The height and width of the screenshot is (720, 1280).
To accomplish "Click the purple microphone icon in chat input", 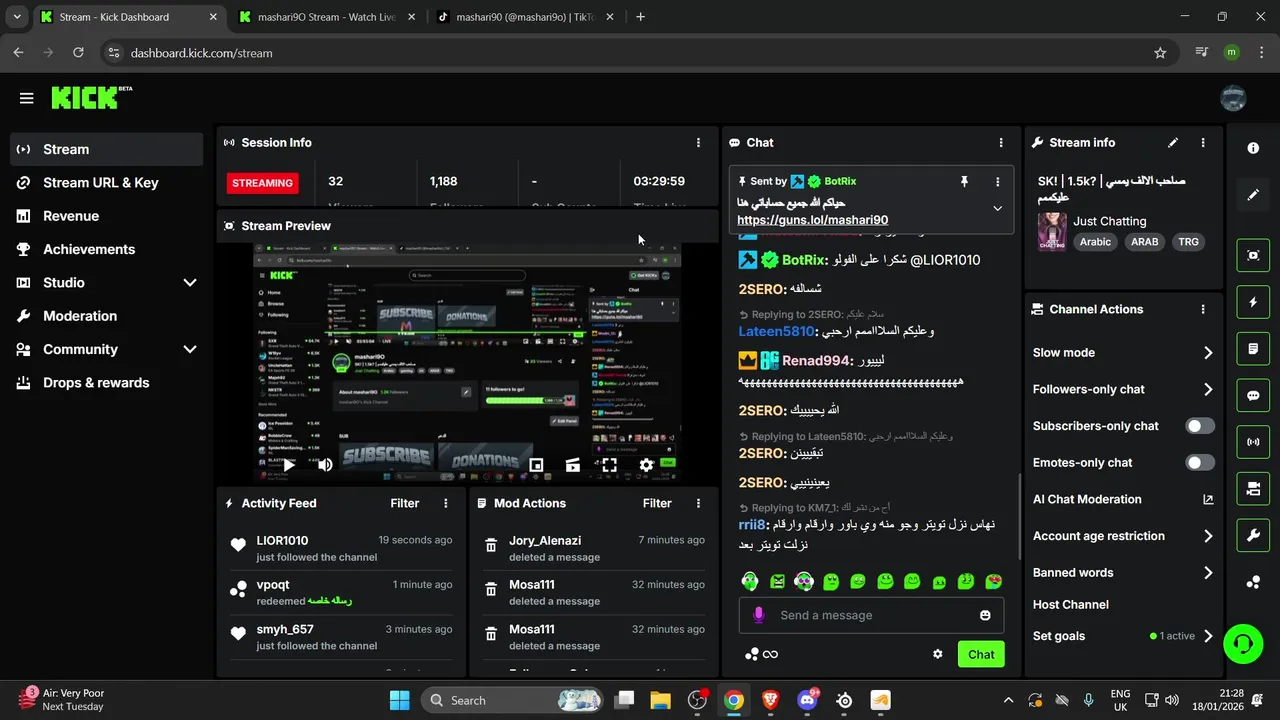I will click(759, 615).
